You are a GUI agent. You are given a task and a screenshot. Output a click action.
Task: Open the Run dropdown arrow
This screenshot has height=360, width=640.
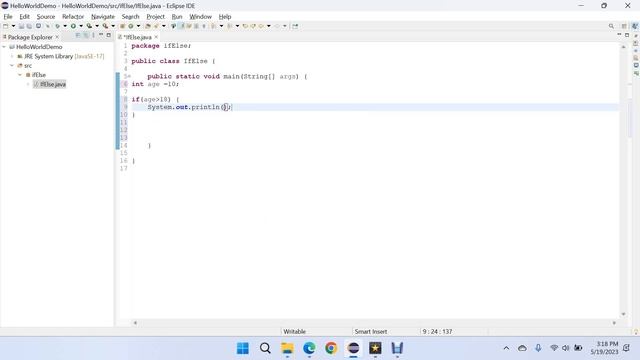pyautogui.click(x=81, y=26)
